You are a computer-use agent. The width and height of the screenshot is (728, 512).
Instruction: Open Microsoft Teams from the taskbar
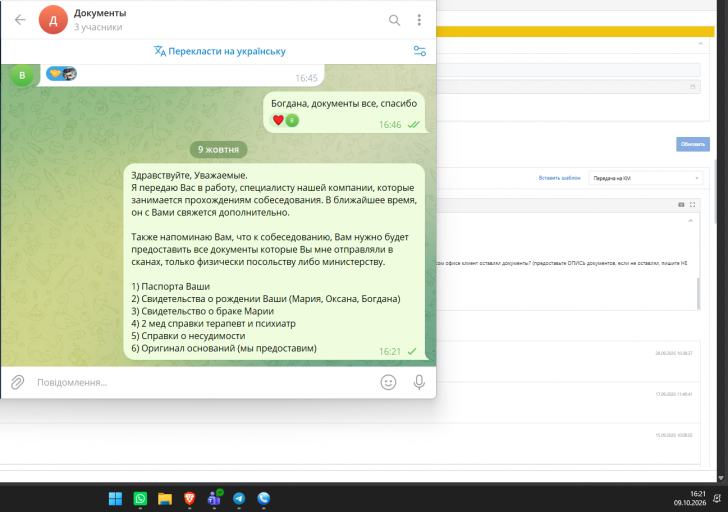pos(214,499)
